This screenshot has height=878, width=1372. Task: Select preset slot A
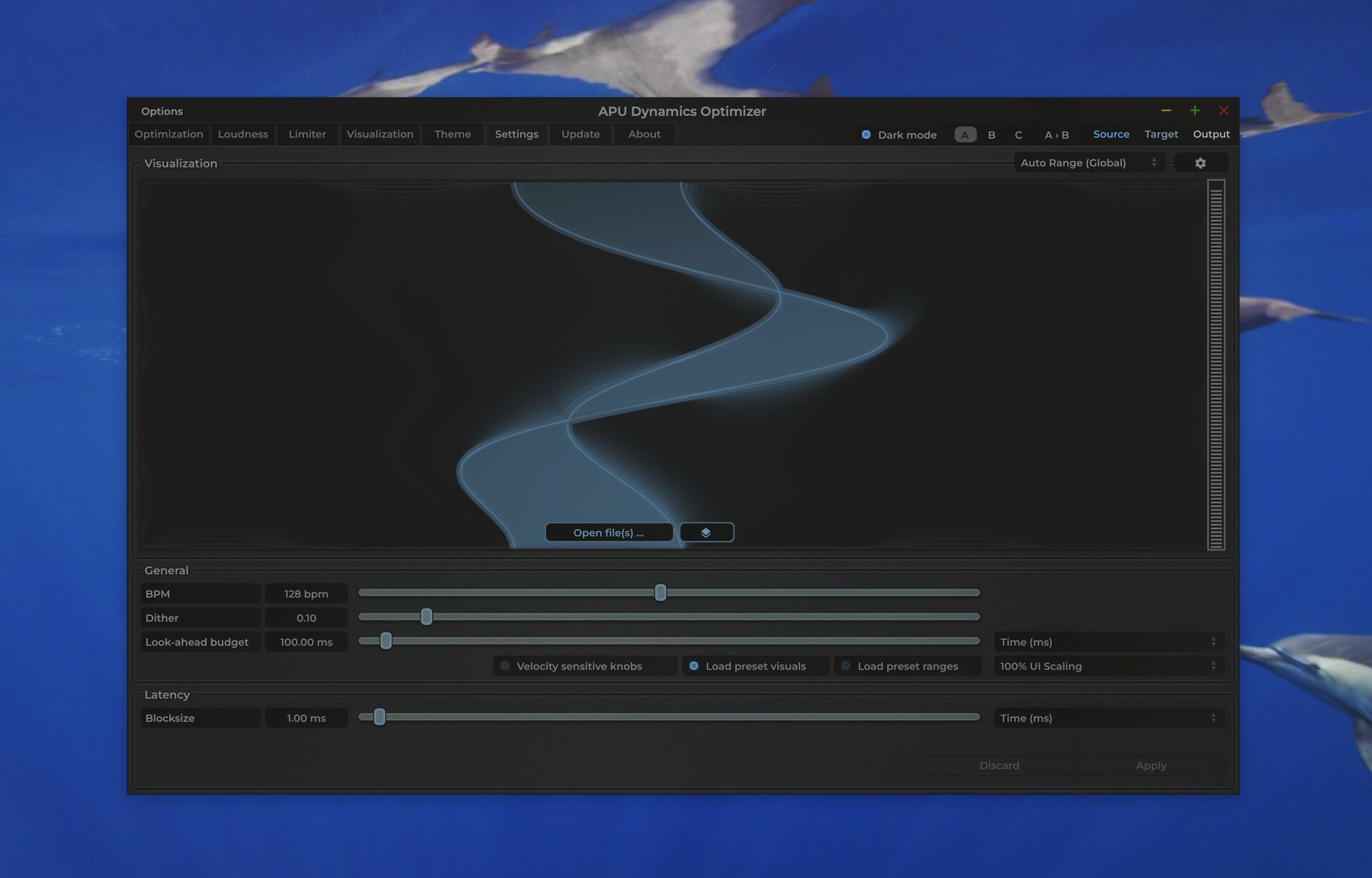[x=965, y=134]
